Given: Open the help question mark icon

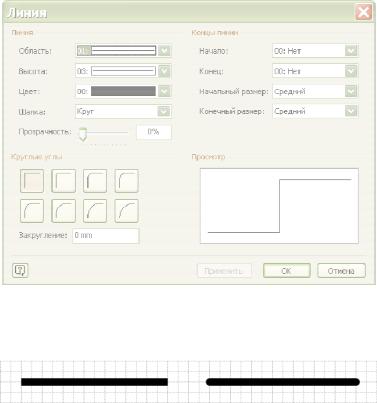Looking at the screenshot, I should pyautogui.click(x=20, y=270).
